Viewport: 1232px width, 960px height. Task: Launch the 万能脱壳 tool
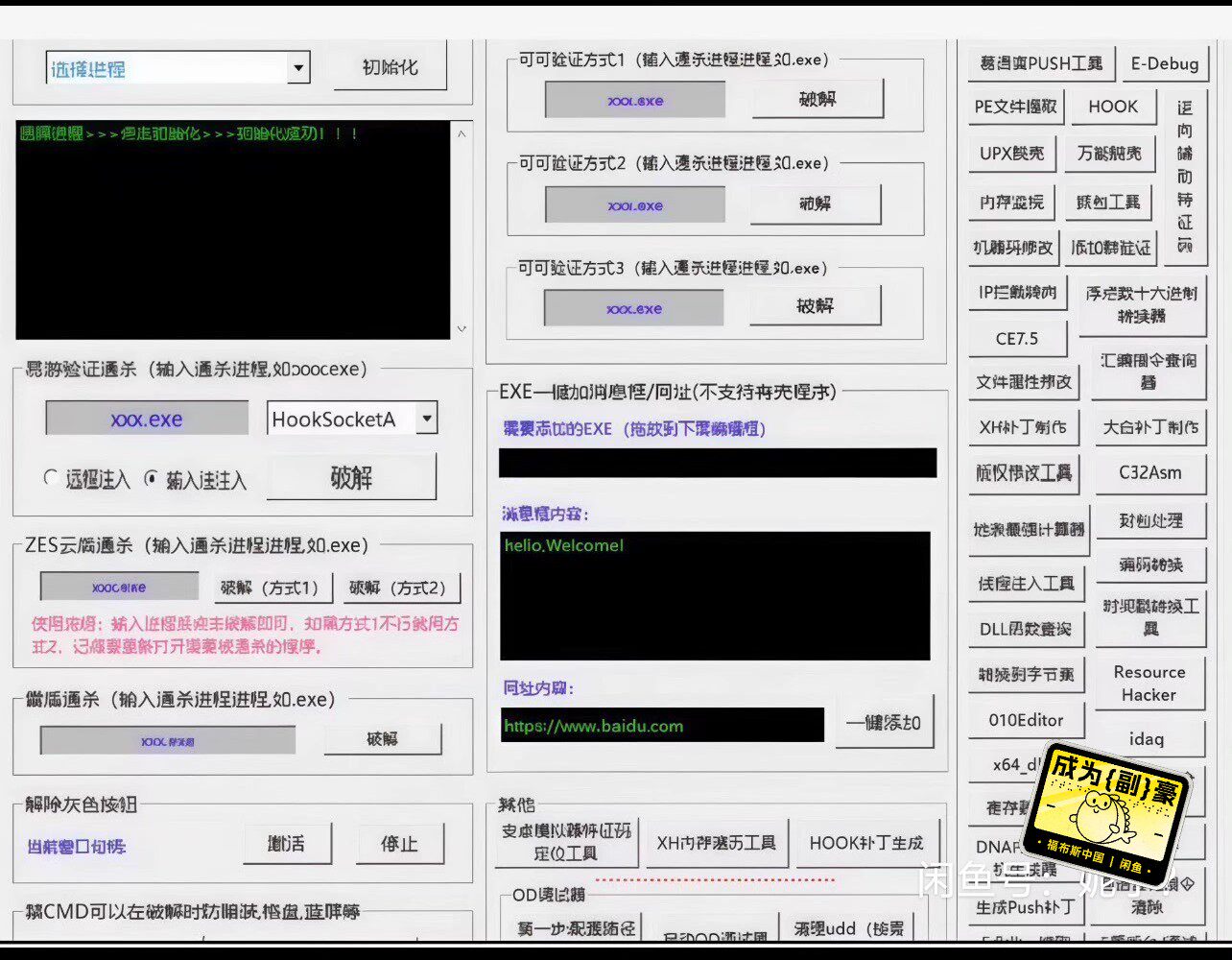(x=1109, y=154)
